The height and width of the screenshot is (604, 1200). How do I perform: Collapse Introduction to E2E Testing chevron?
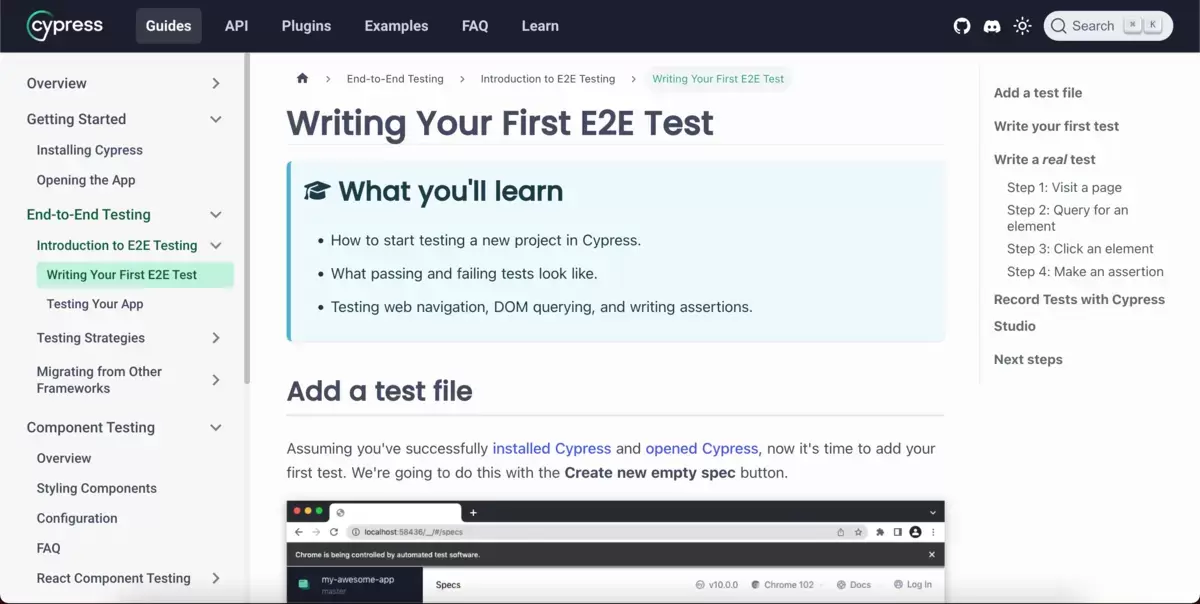click(215, 245)
